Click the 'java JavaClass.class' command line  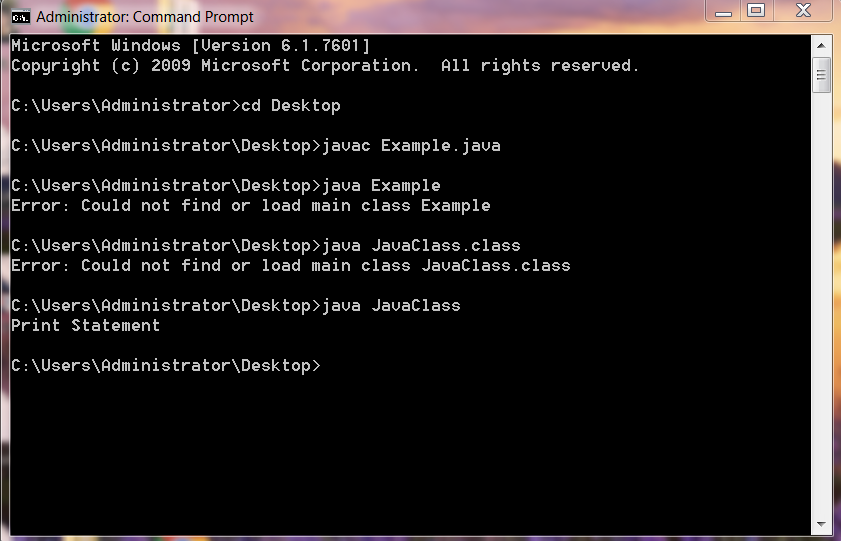click(265, 246)
